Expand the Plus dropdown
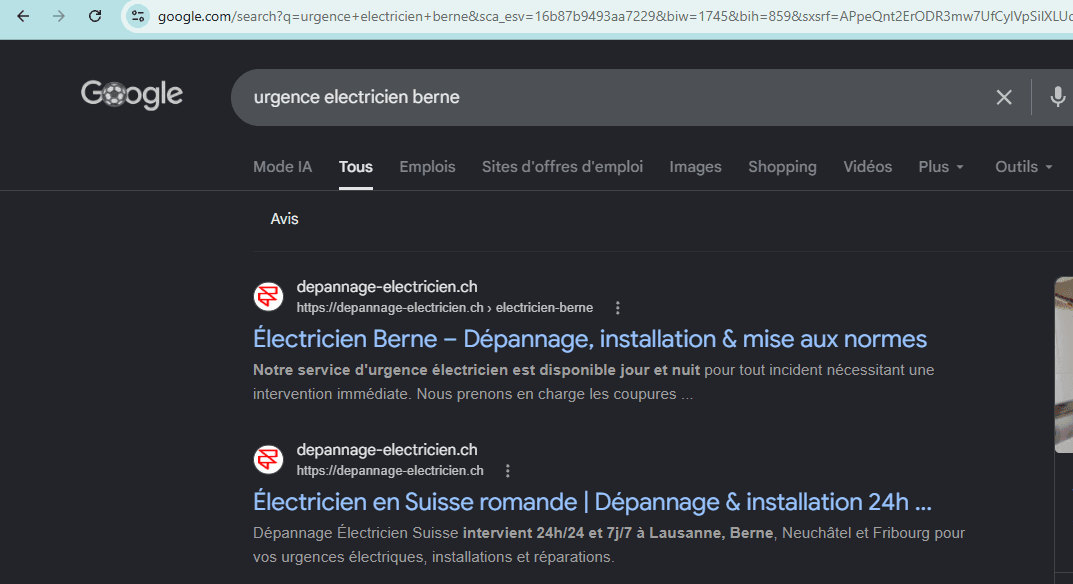The width and height of the screenshot is (1073, 584). [941, 167]
